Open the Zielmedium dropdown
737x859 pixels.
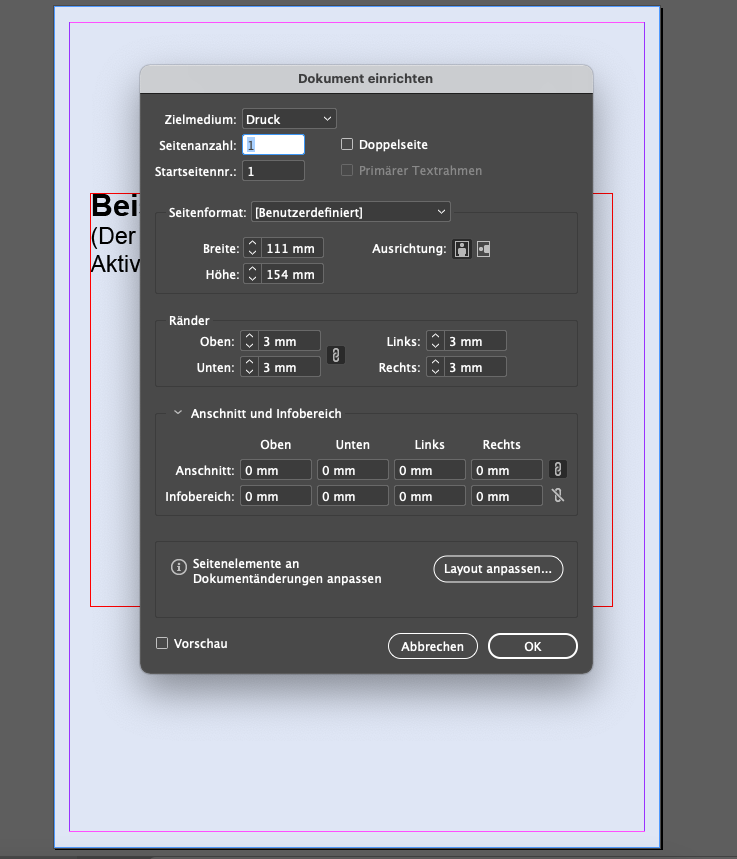(289, 119)
